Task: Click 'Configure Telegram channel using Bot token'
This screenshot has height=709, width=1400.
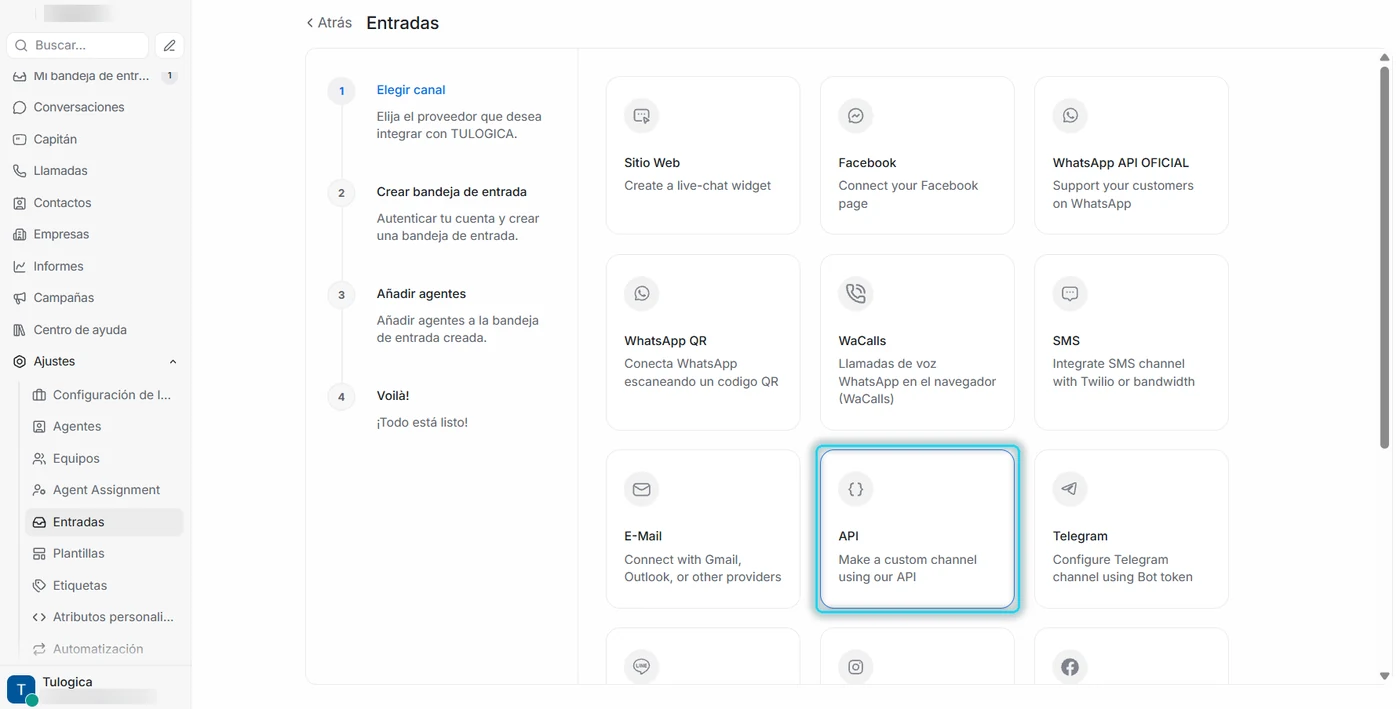Action: tap(1122, 569)
